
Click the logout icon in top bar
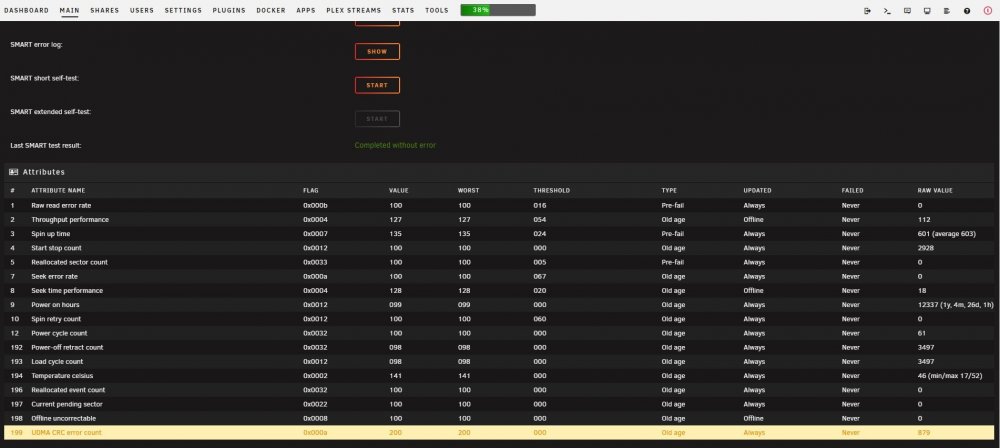867,11
